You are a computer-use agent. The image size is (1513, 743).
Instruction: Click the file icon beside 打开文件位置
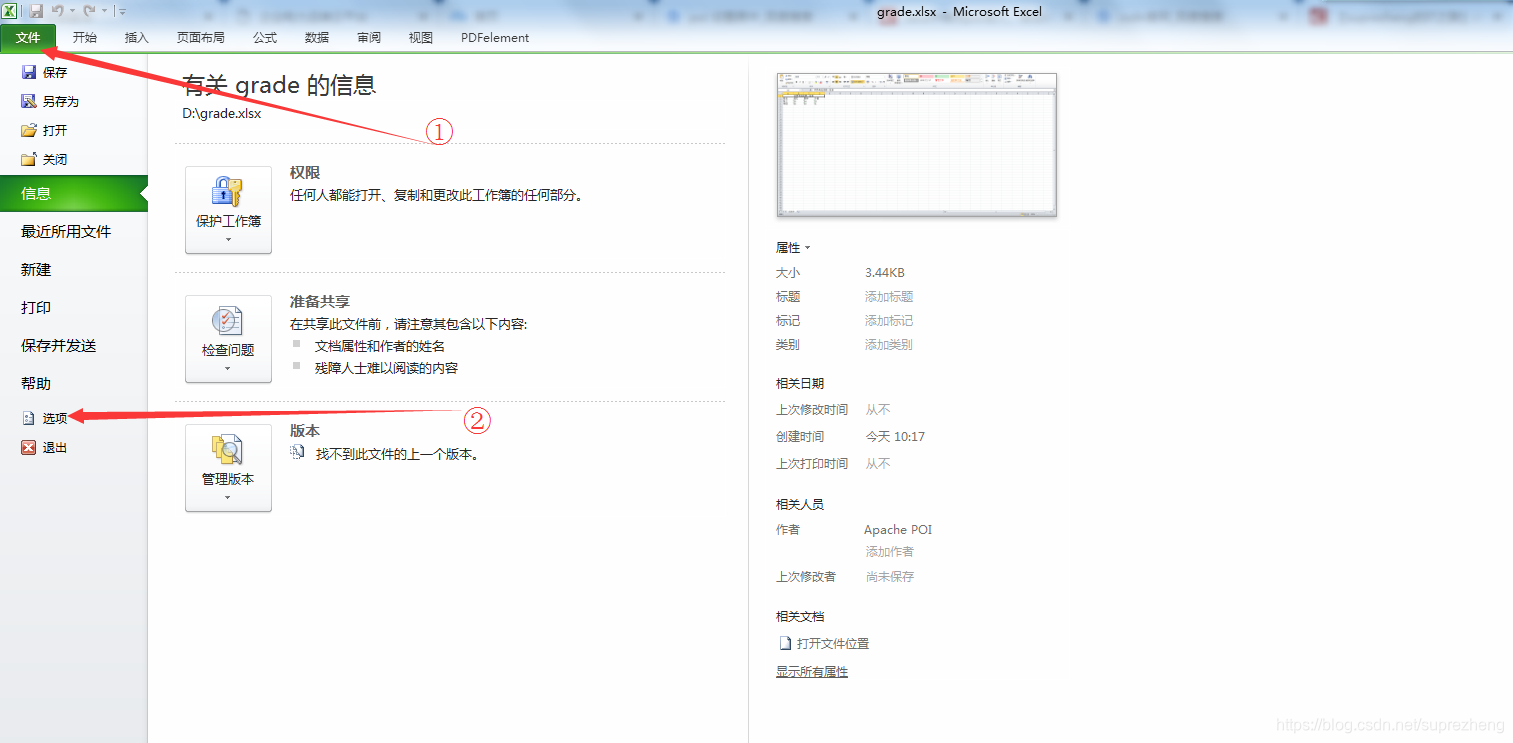[785, 644]
